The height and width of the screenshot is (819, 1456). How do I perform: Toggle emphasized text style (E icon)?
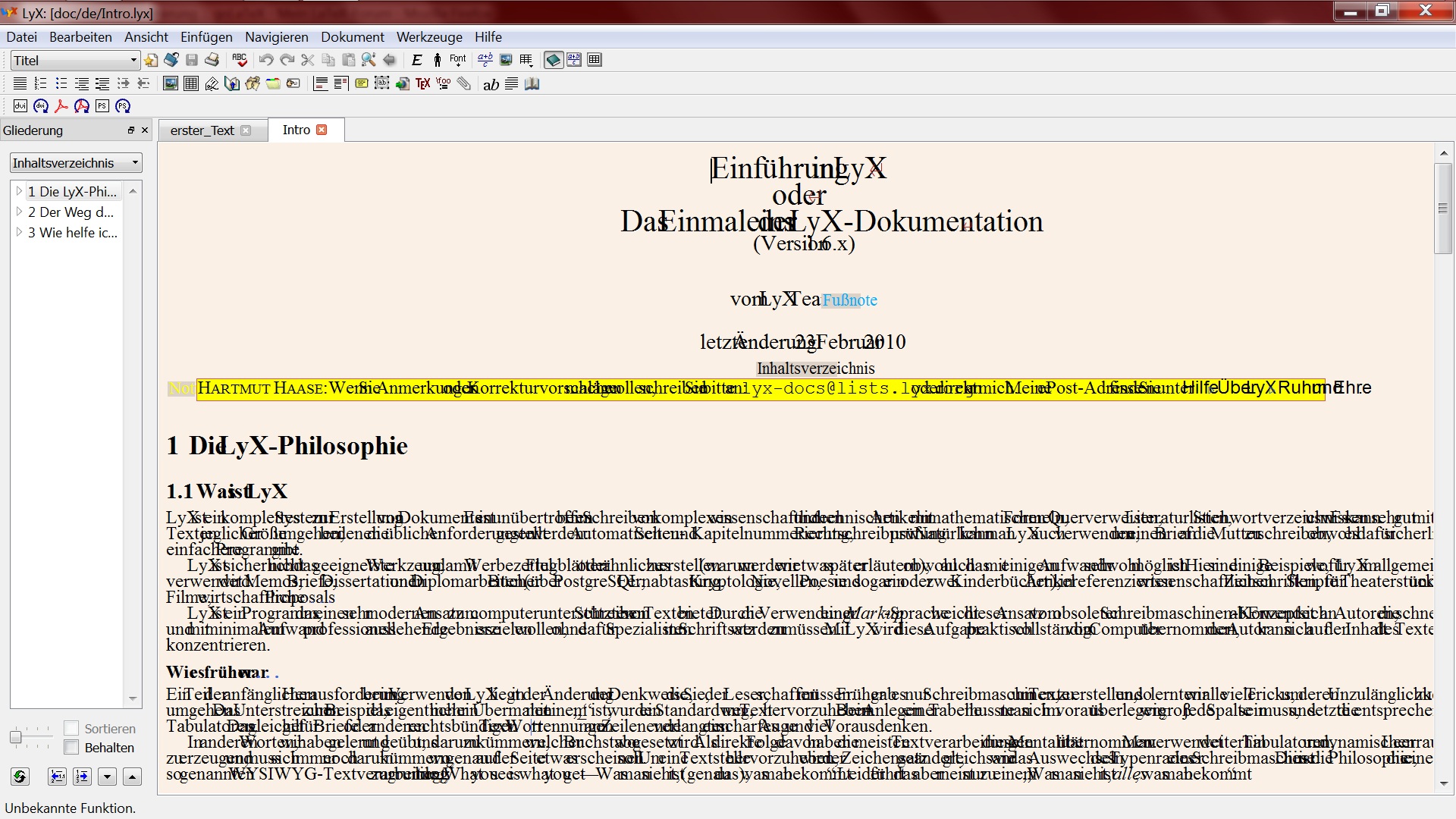coord(416,60)
